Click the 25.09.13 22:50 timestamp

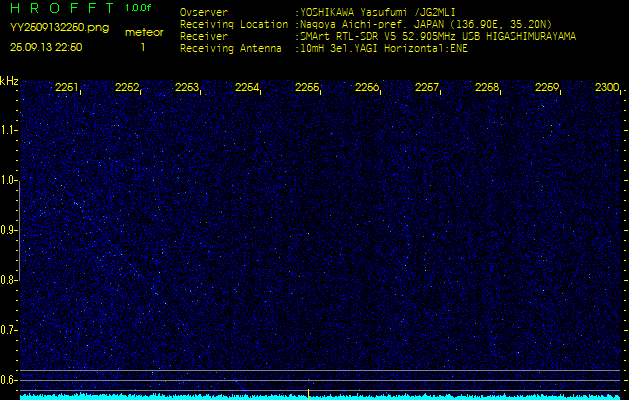(46, 47)
